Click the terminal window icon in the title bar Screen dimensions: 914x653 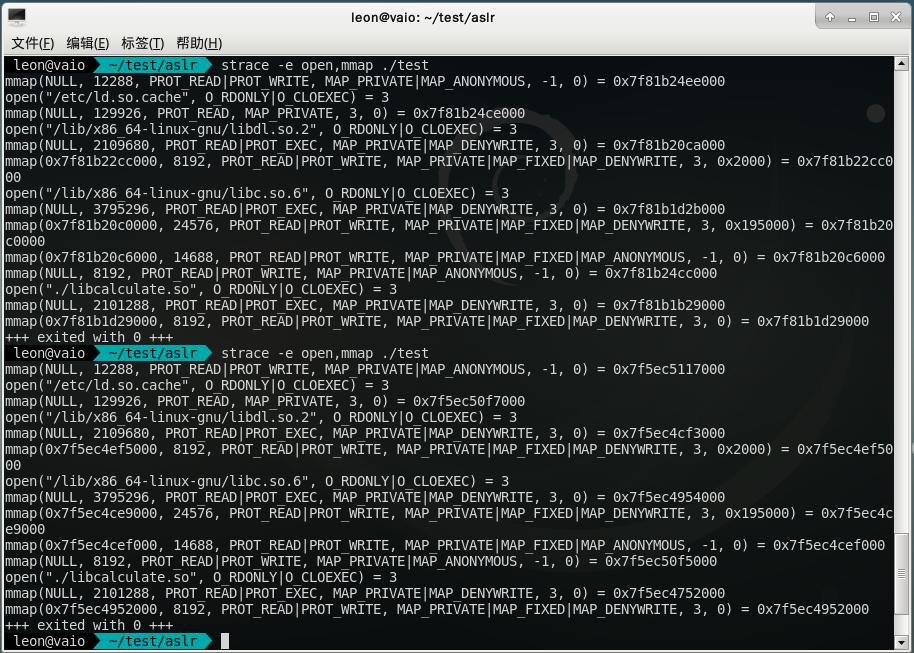click(17, 17)
